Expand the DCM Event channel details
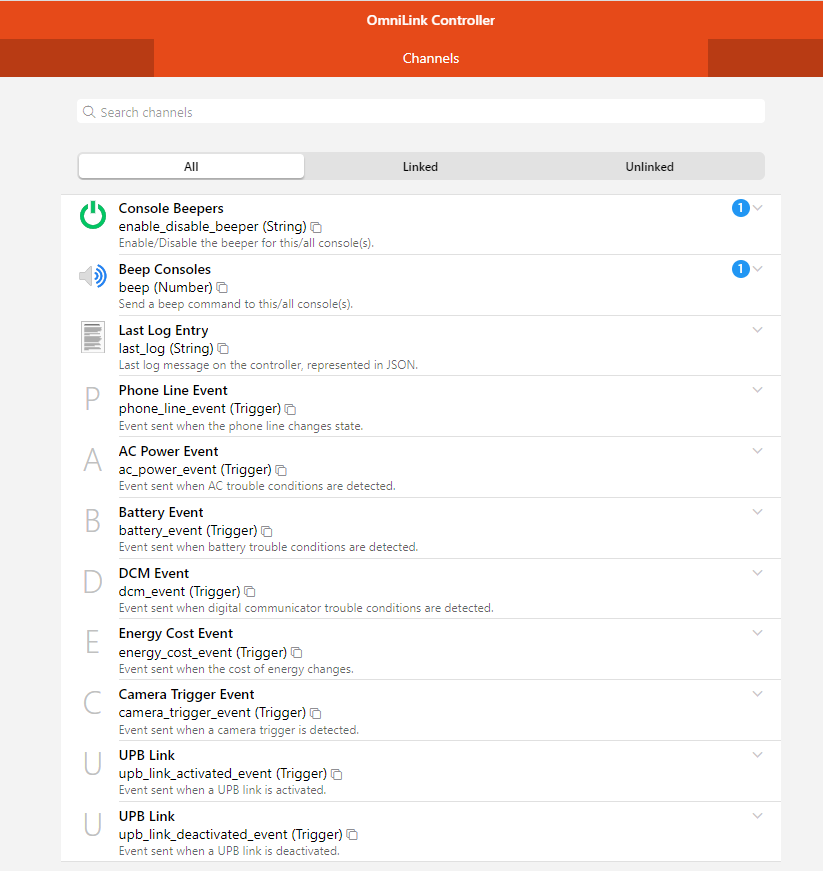Viewport: 823px width, 871px height. click(x=758, y=573)
